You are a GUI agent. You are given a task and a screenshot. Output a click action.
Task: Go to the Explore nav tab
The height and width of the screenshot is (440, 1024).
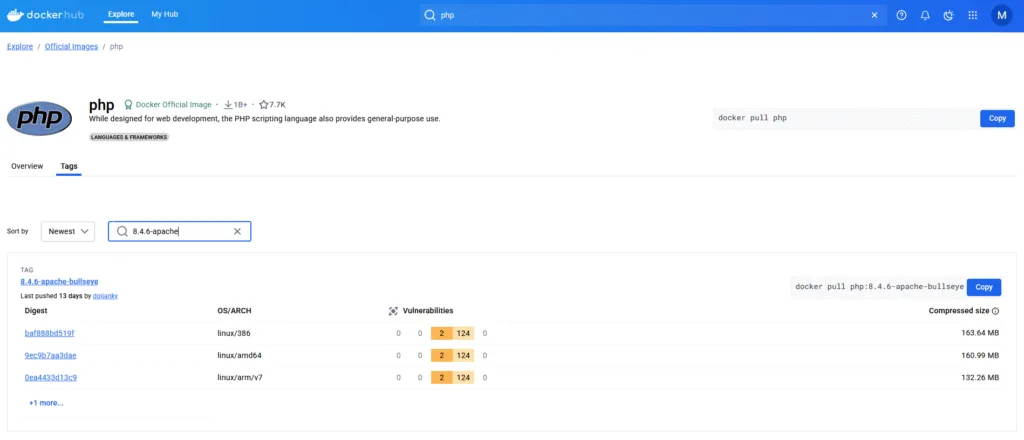121,14
